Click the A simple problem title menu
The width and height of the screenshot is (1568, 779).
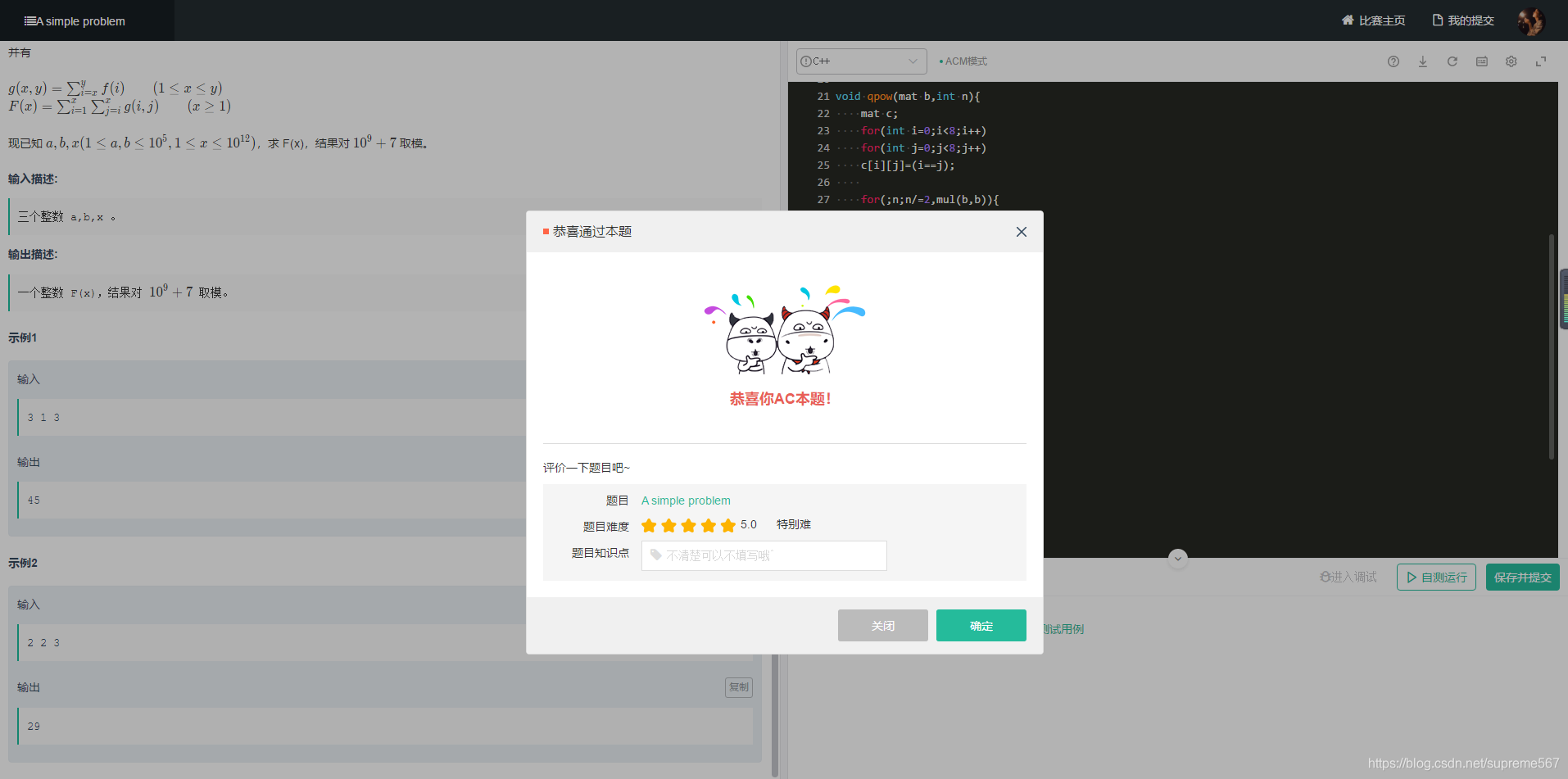point(75,21)
